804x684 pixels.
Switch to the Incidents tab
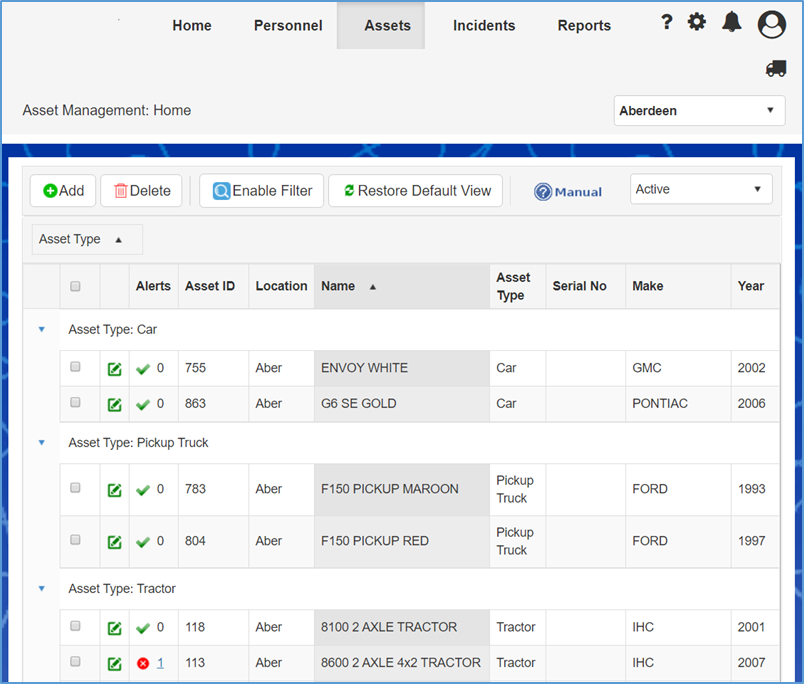(x=484, y=26)
